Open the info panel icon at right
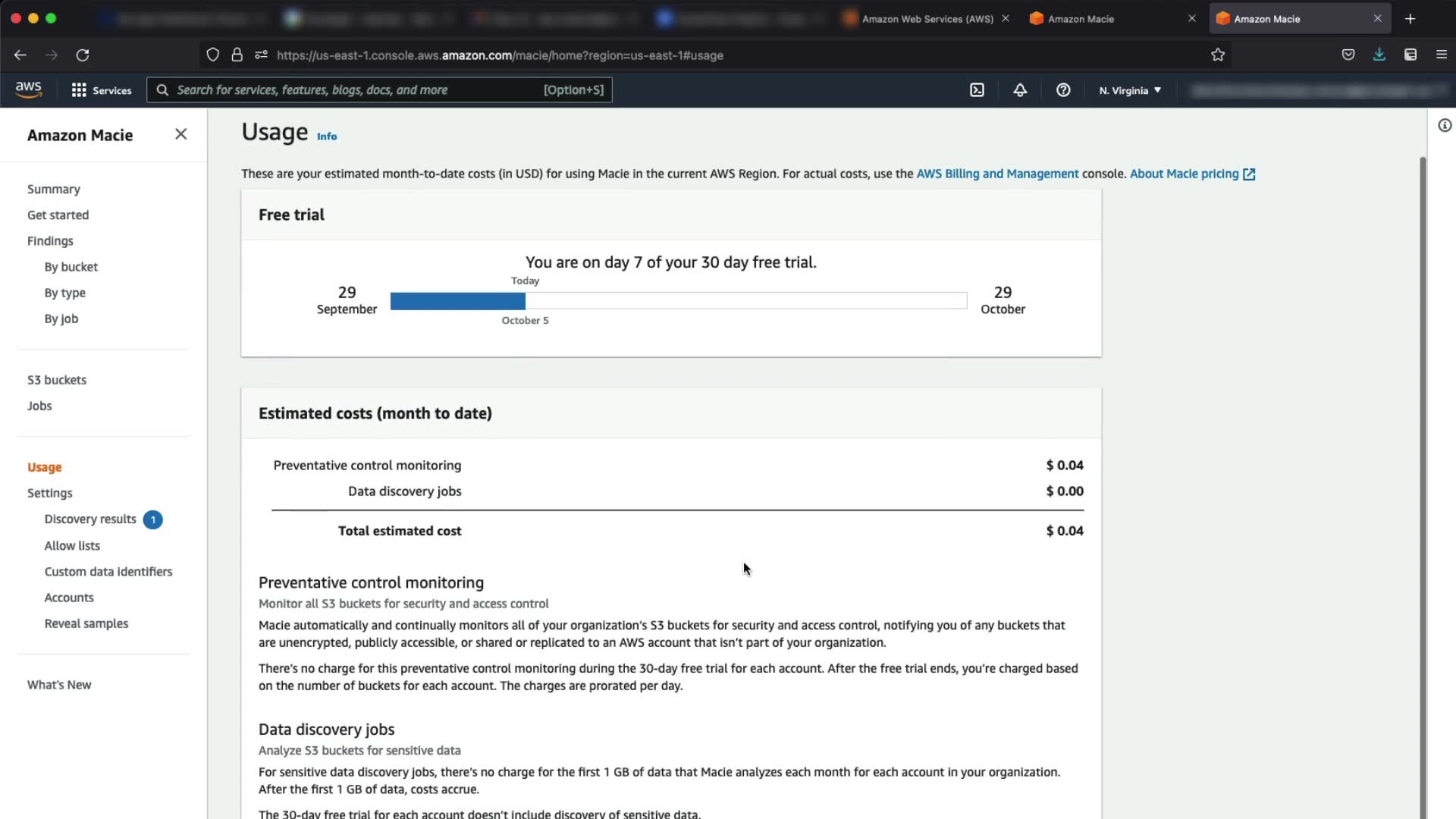 (x=1445, y=126)
